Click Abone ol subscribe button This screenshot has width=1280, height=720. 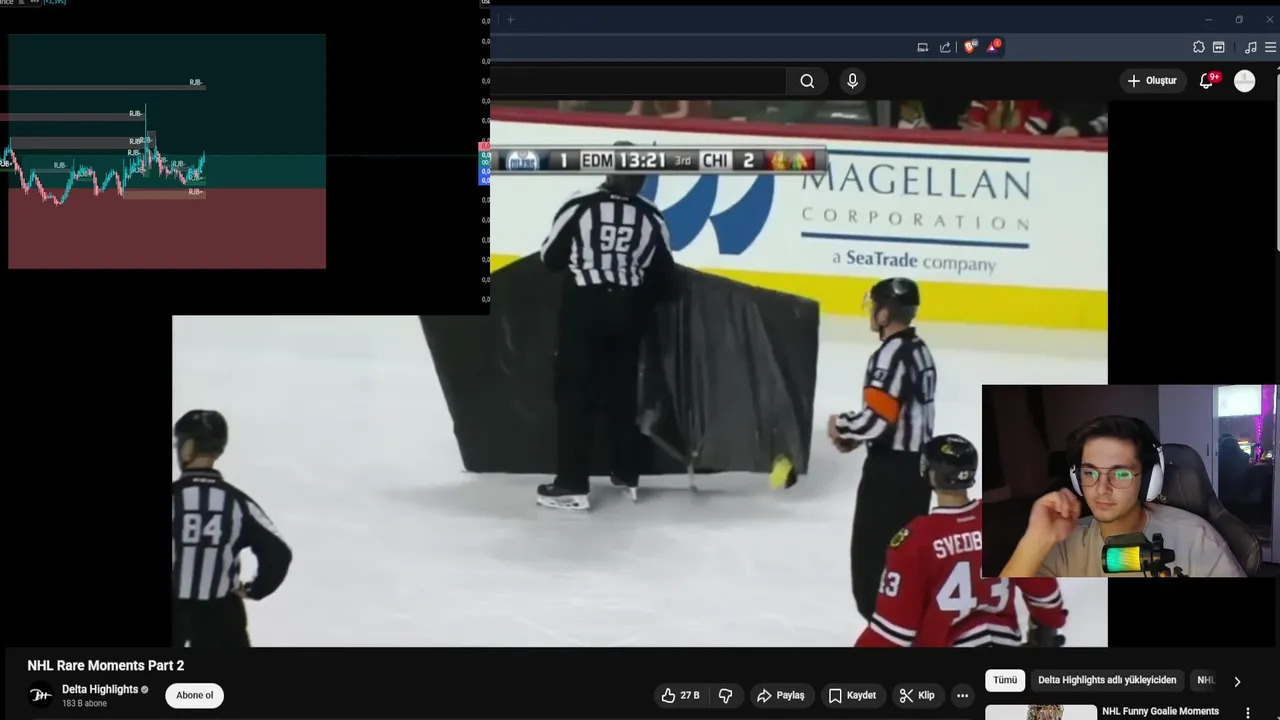(194, 695)
